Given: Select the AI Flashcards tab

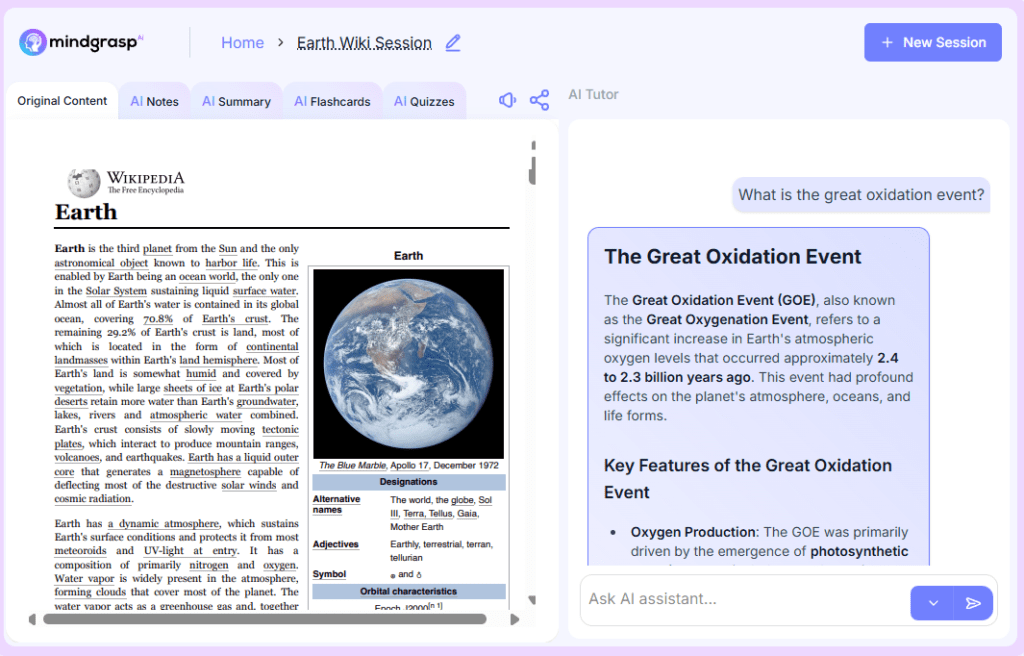Looking at the screenshot, I should [332, 101].
